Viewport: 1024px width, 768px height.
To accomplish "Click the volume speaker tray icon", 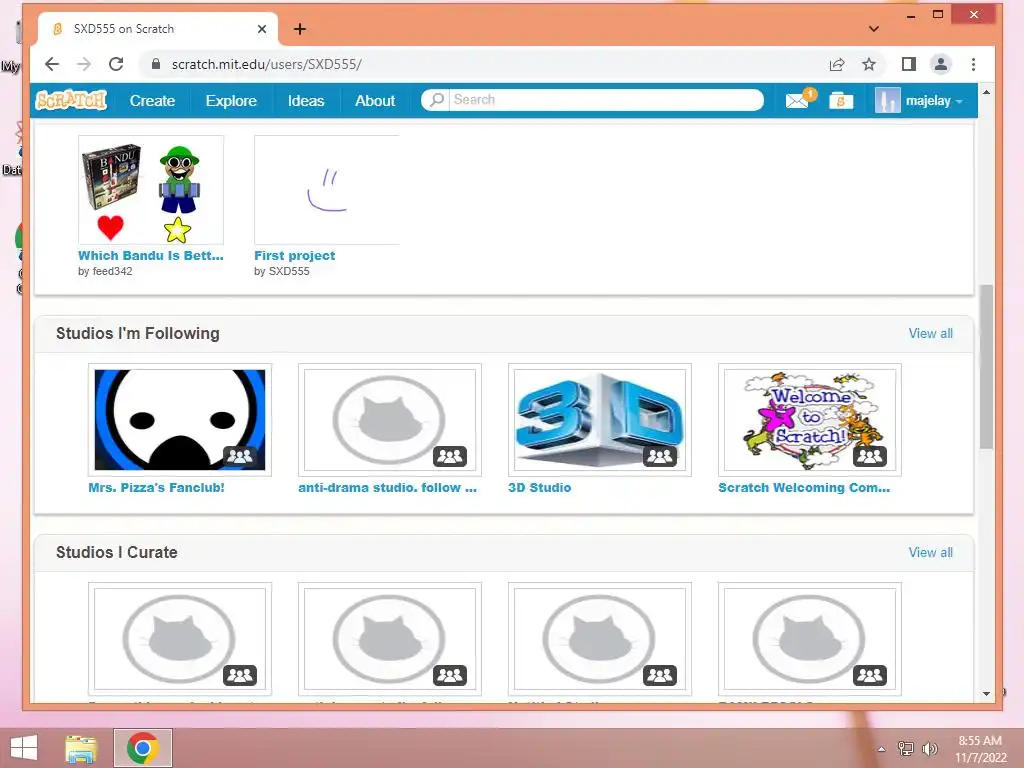I will point(929,749).
